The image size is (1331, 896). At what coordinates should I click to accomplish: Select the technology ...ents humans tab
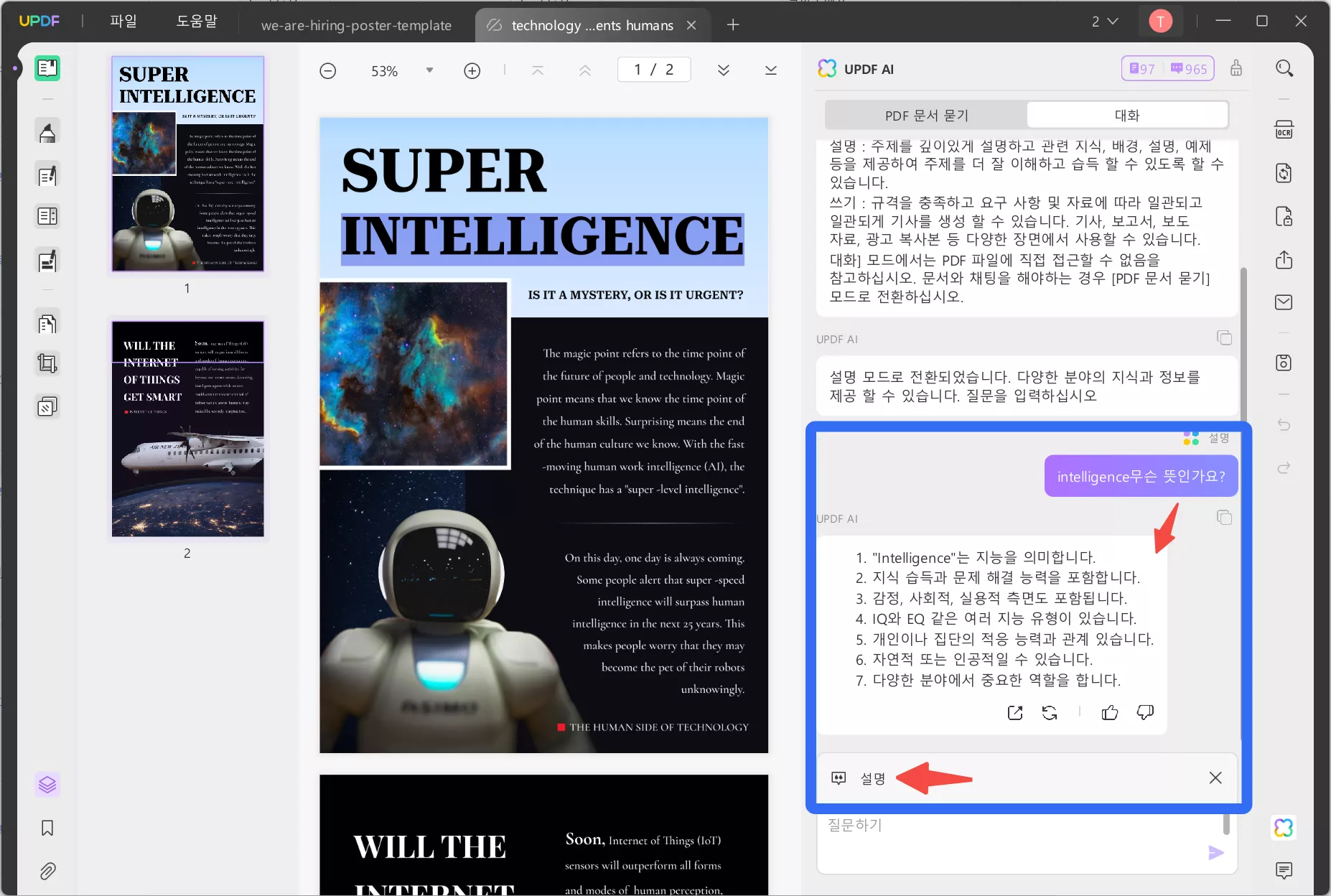point(592,25)
